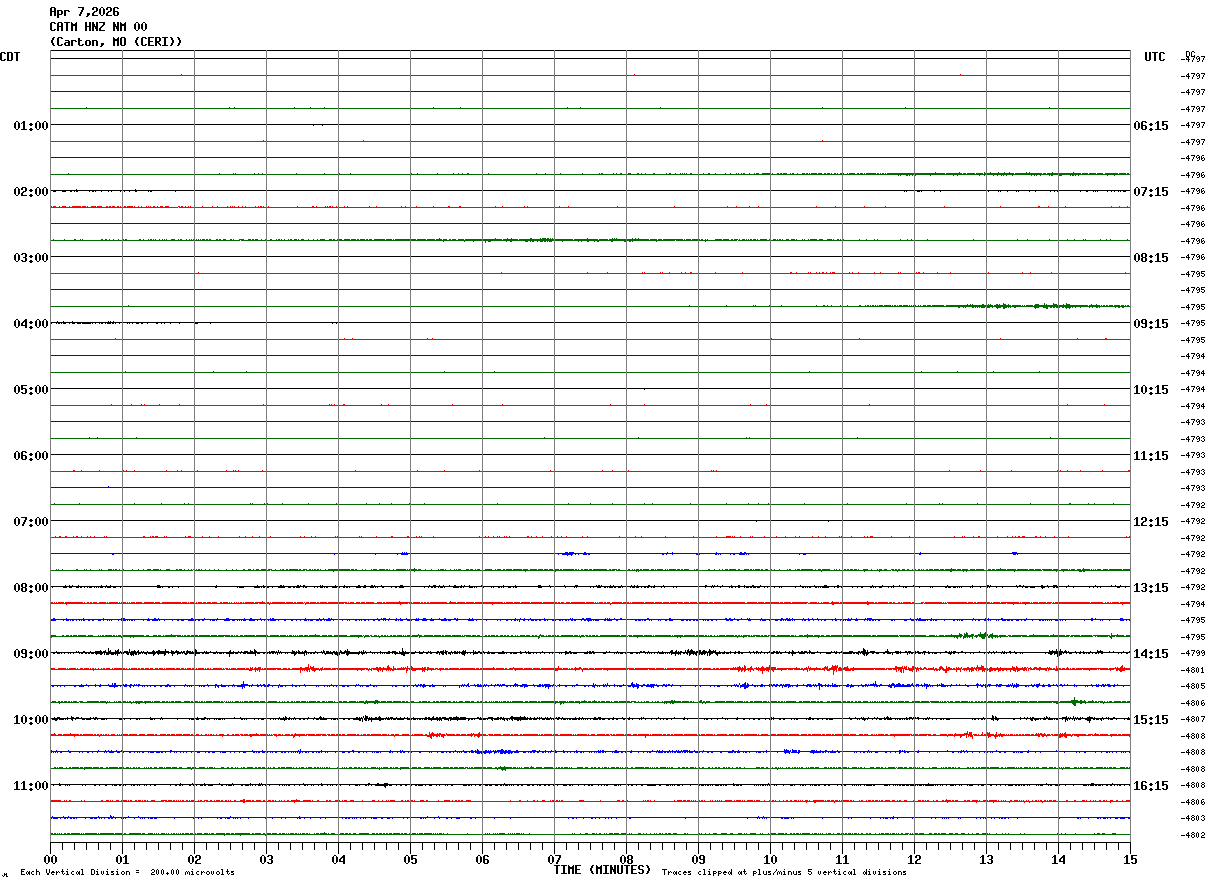Click the 13:15 UTC time label
The width and height of the screenshot is (1210, 886).
[x=1151, y=588]
